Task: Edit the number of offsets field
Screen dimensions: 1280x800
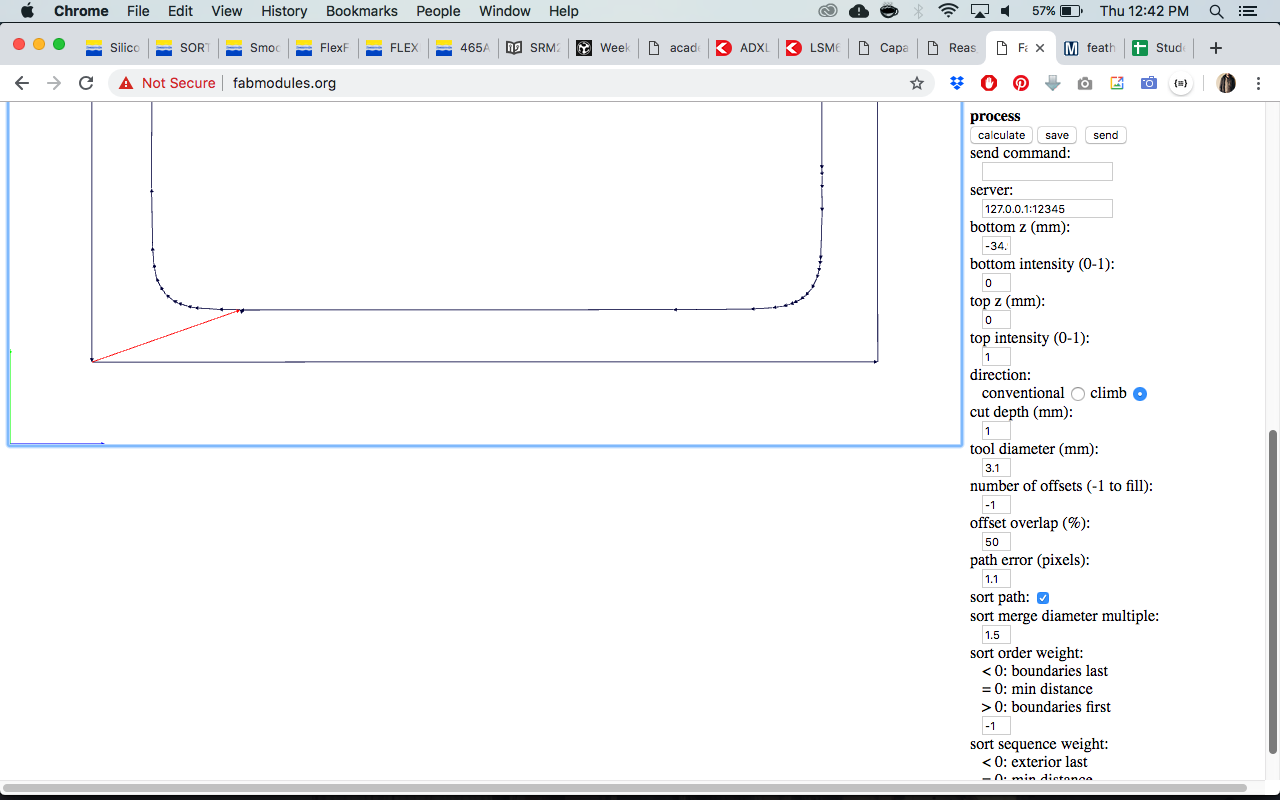Action: coord(996,505)
